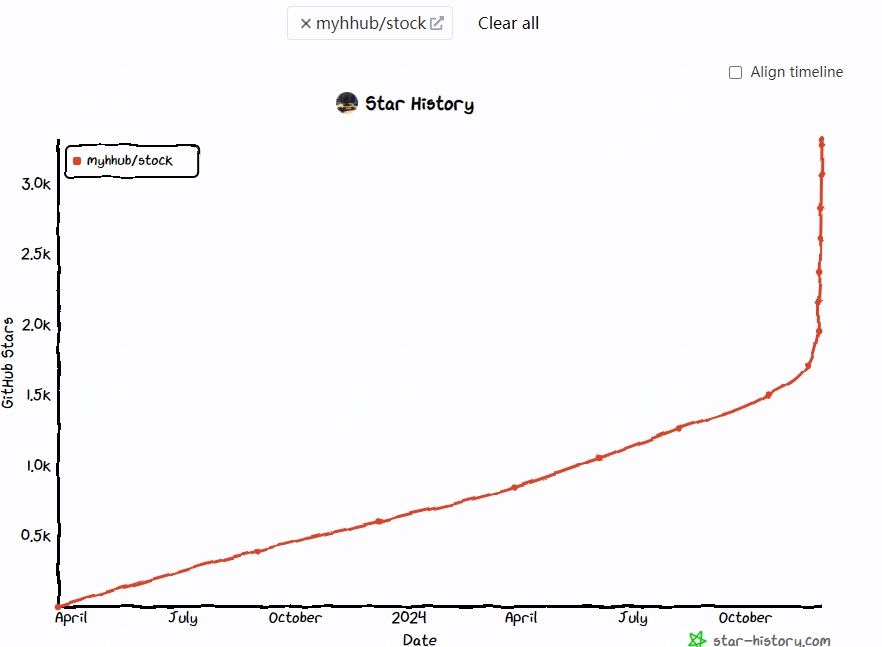Click the 2024 label on the date axis
This screenshot has height=647, width=882.
(x=408, y=618)
